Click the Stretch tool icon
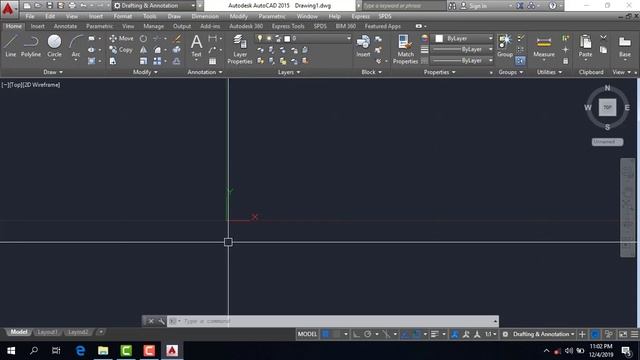The image size is (640, 360). click(113, 61)
